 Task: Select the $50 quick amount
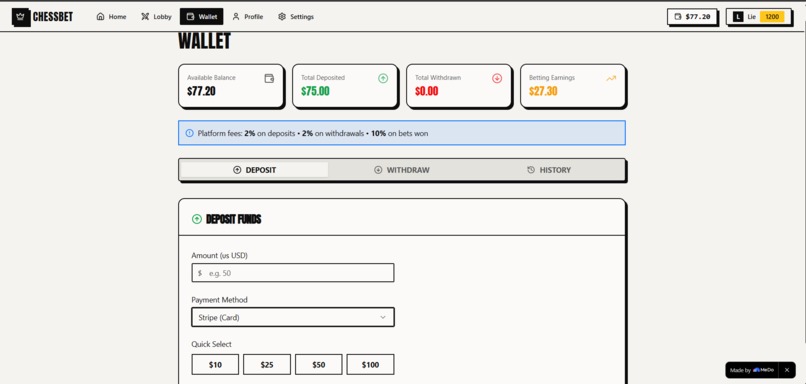click(319, 364)
